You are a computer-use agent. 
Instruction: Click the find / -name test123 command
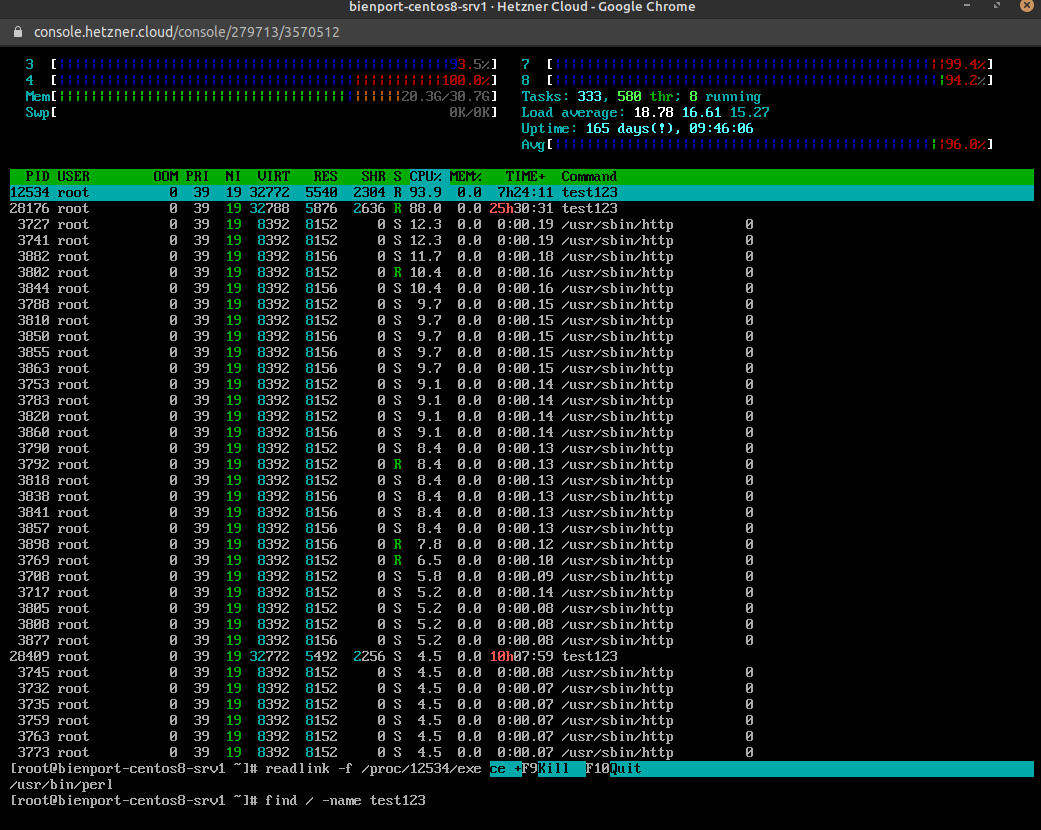coord(345,801)
